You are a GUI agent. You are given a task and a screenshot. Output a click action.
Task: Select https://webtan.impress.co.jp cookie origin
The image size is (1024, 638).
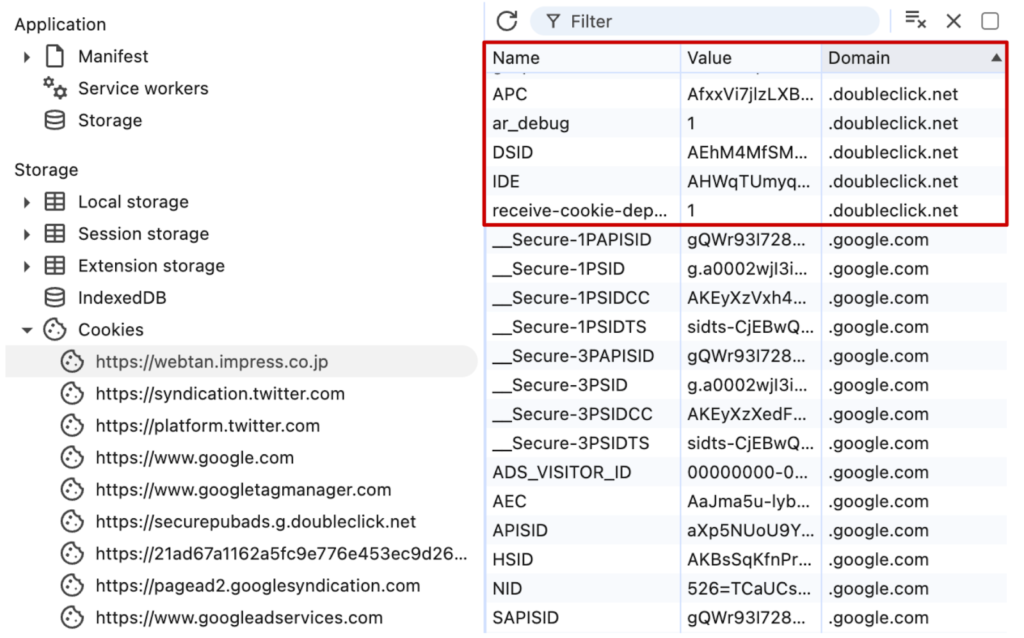tap(212, 362)
